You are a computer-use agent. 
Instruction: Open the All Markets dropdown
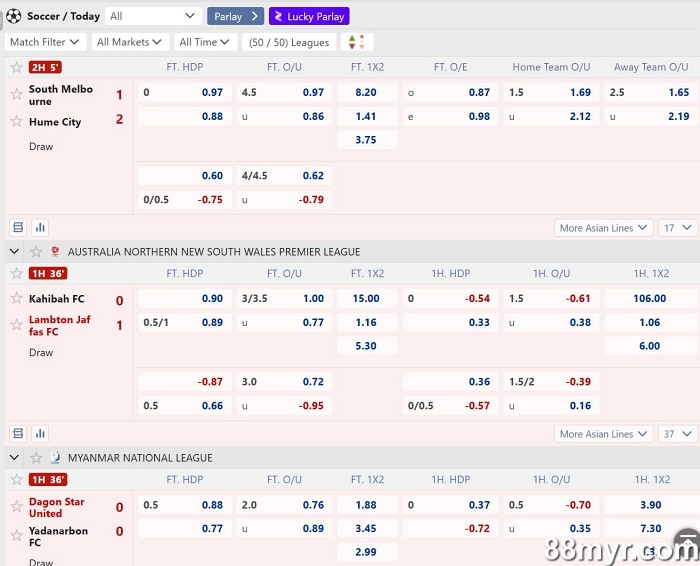130,42
